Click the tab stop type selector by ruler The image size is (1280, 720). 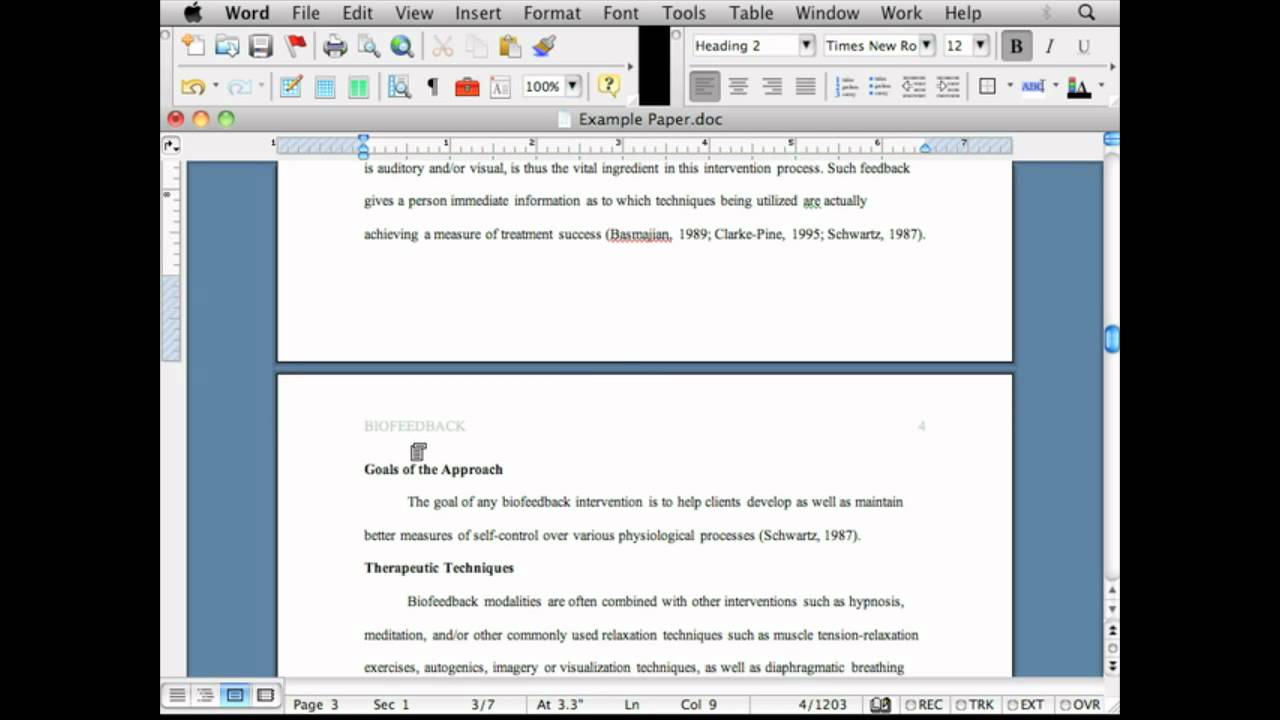[170, 146]
